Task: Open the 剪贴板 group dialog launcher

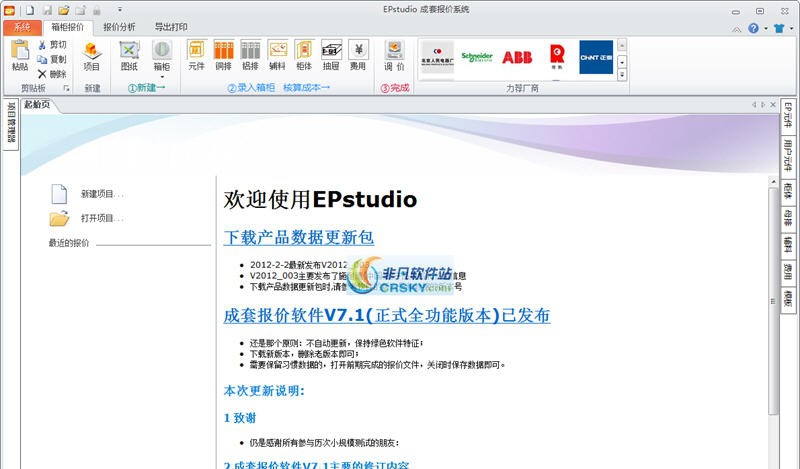Action: 66,88
